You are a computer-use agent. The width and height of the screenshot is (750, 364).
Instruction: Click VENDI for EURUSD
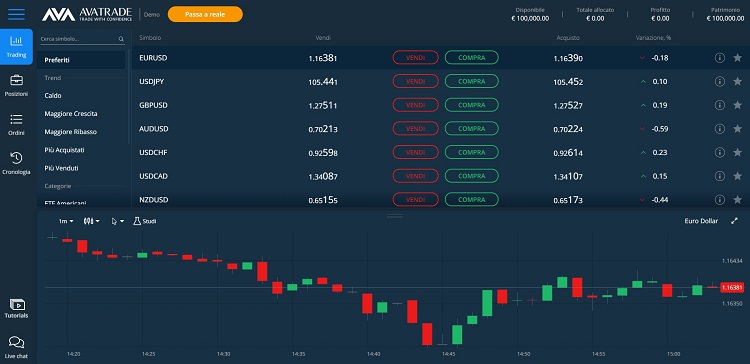tap(416, 57)
